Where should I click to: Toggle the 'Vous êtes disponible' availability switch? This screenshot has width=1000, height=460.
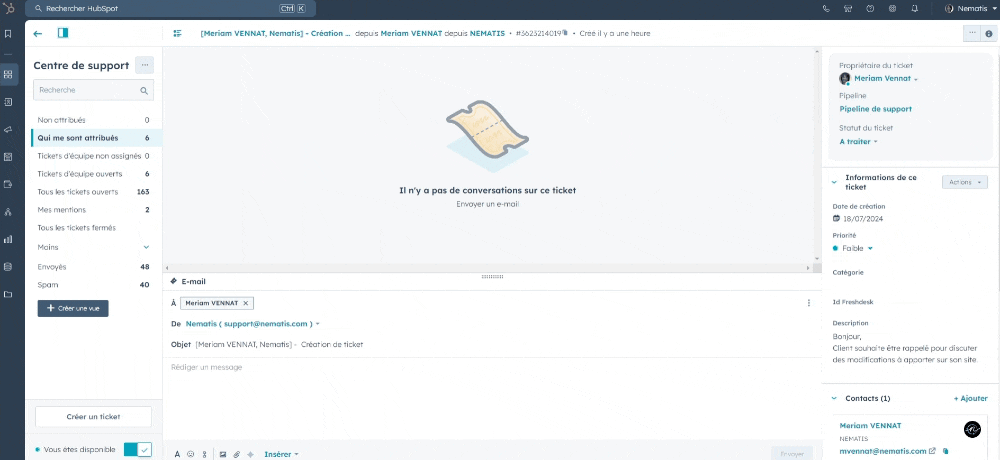[137, 450]
